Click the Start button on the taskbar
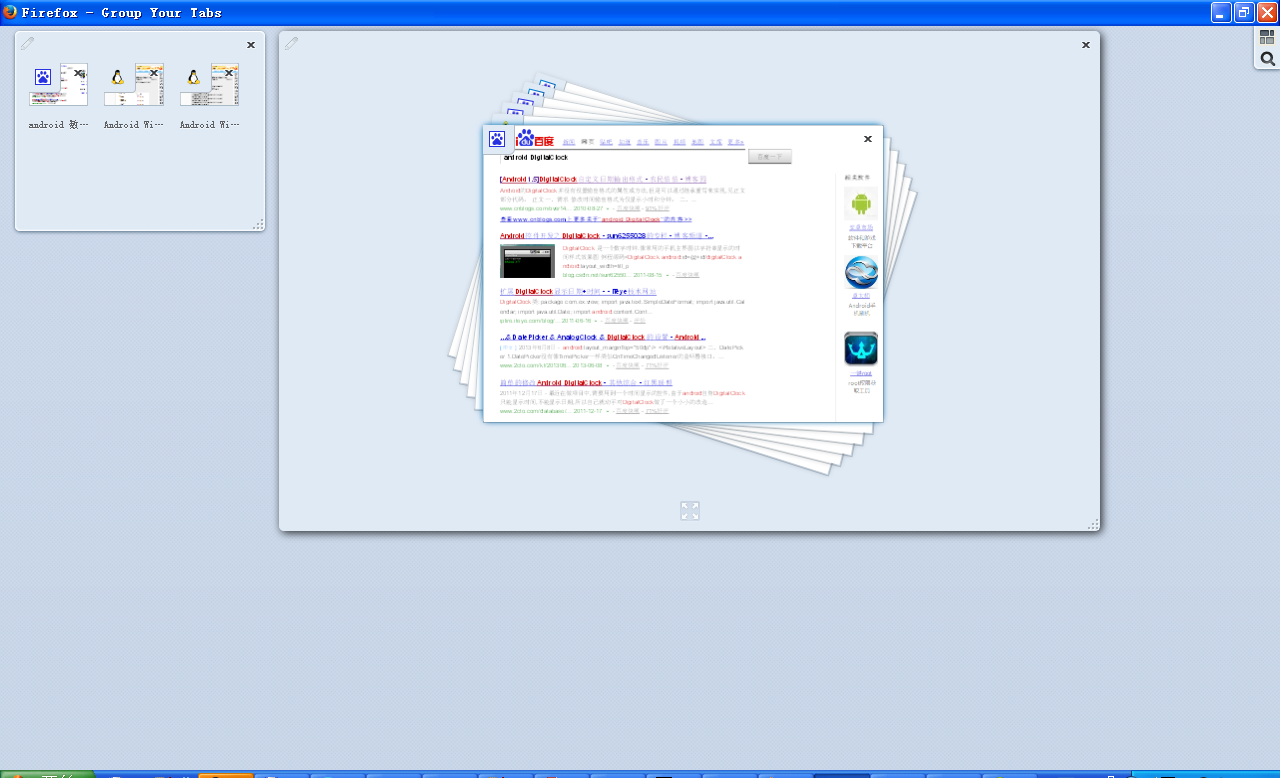The image size is (1280, 778). pyautogui.click(x=47, y=774)
